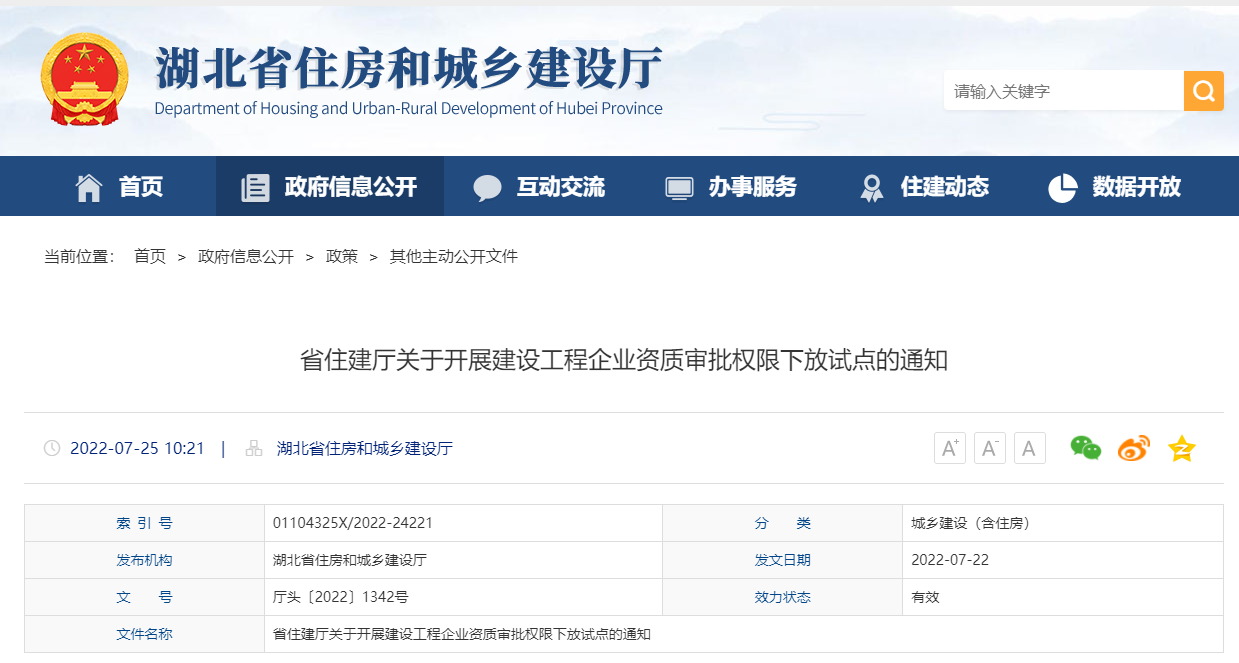Click the orange search magnifier button
Viewport: 1239px width, 663px height.
pos(1203,91)
